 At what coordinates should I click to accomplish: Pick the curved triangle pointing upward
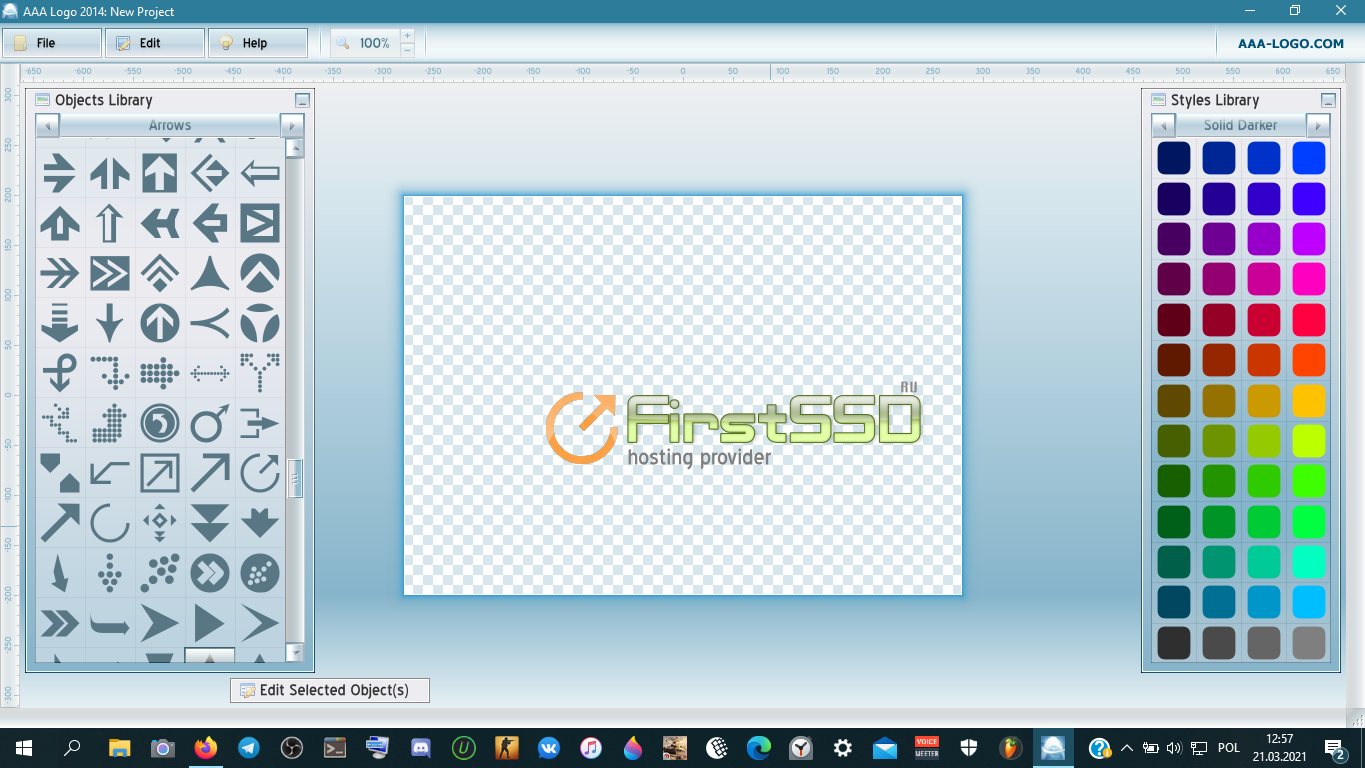tap(210, 273)
